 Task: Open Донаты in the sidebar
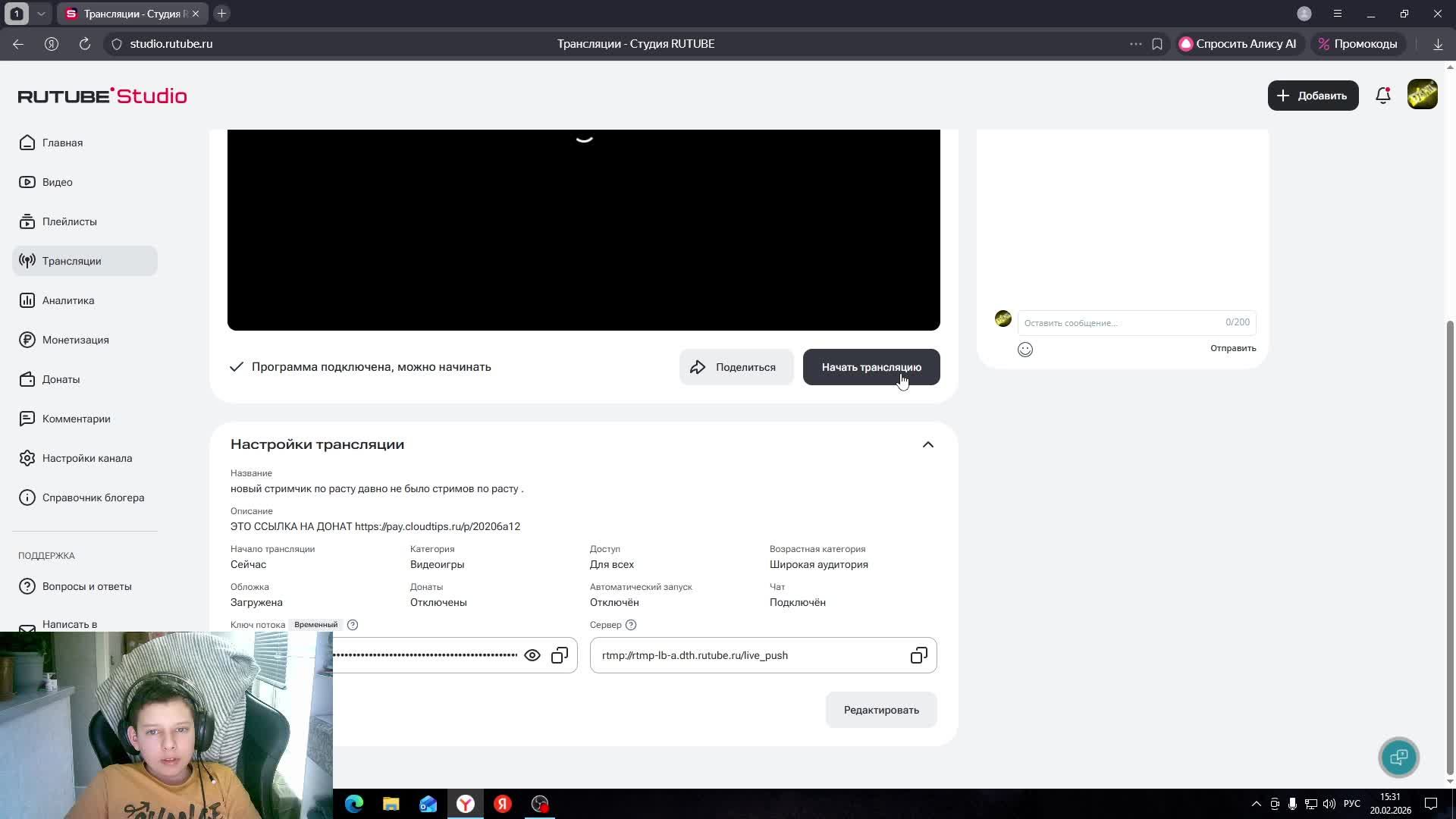[x=61, y=379]
